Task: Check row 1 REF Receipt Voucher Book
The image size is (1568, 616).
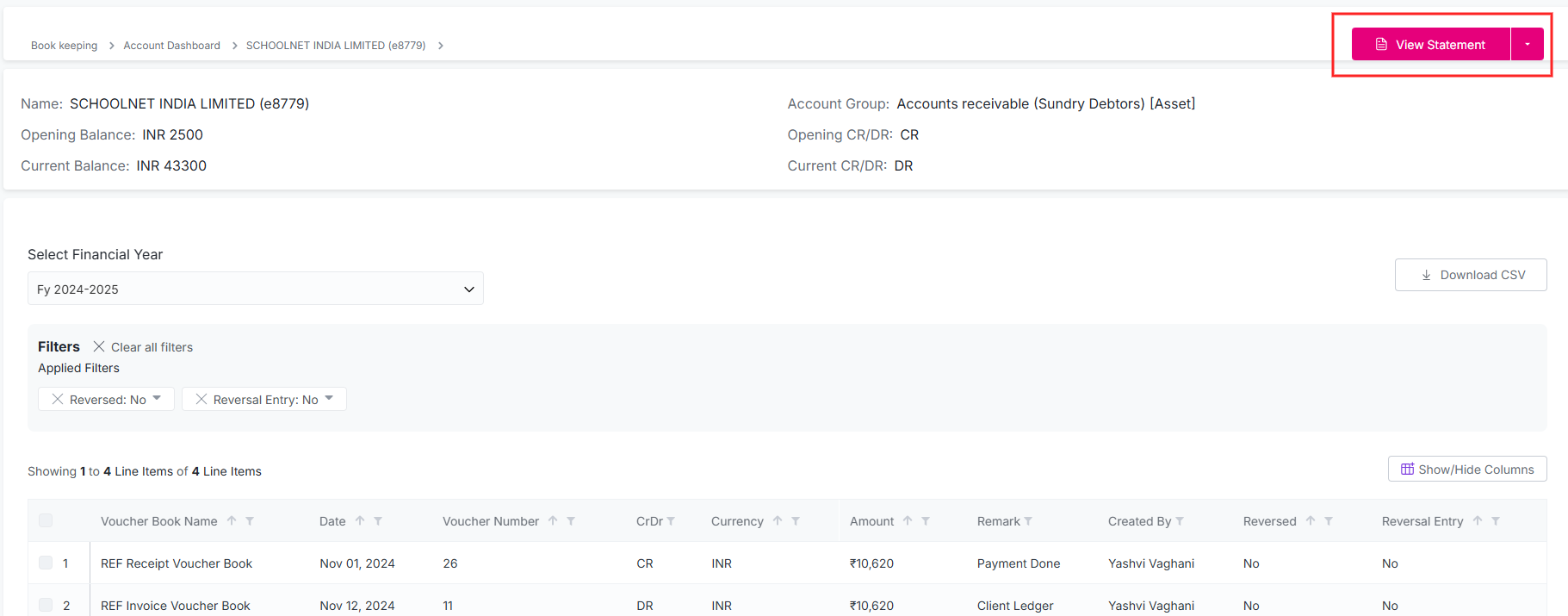Action: [x=46, y=563]
